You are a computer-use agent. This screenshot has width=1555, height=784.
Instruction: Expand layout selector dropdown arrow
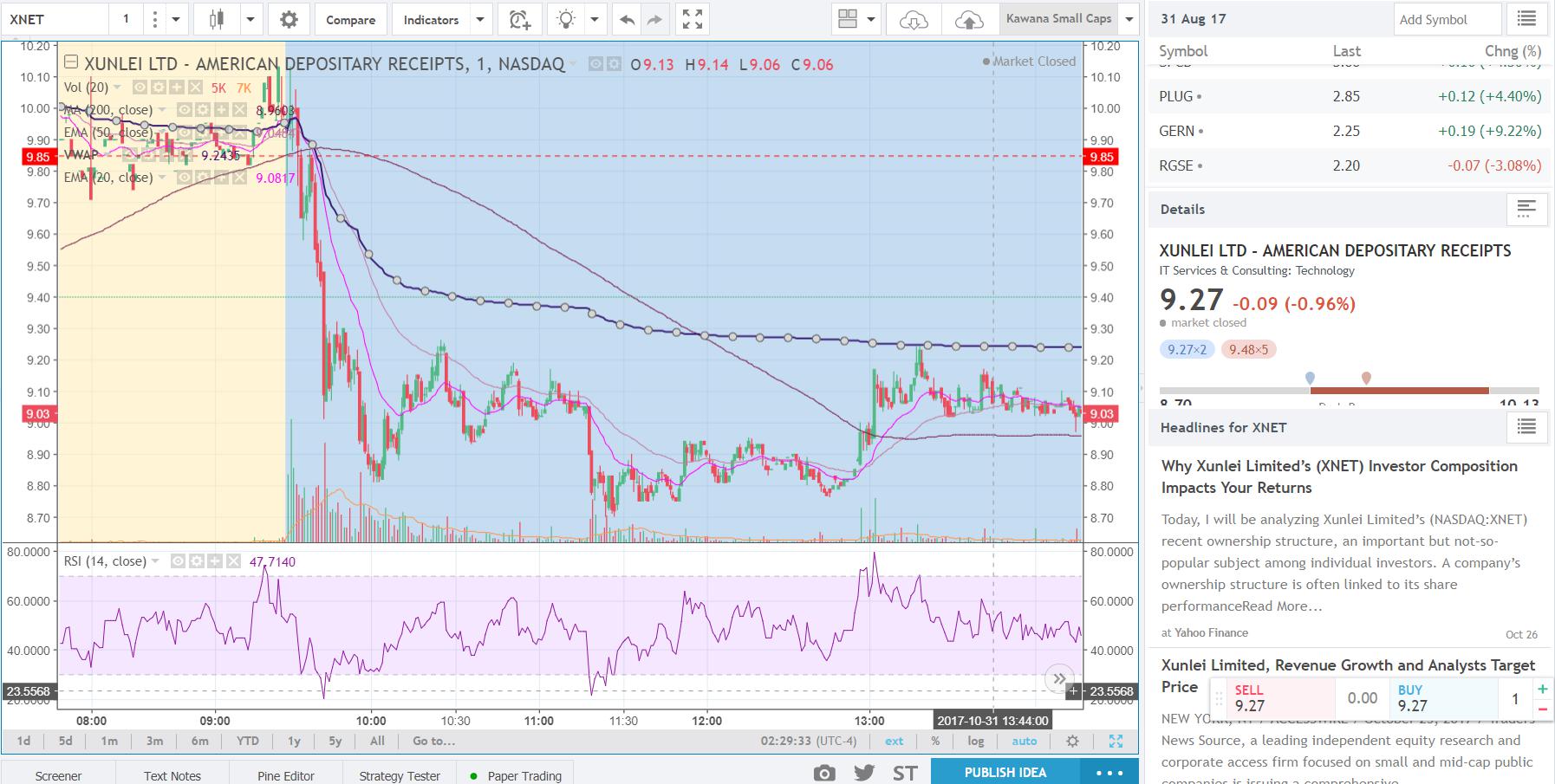click(871, 19)
